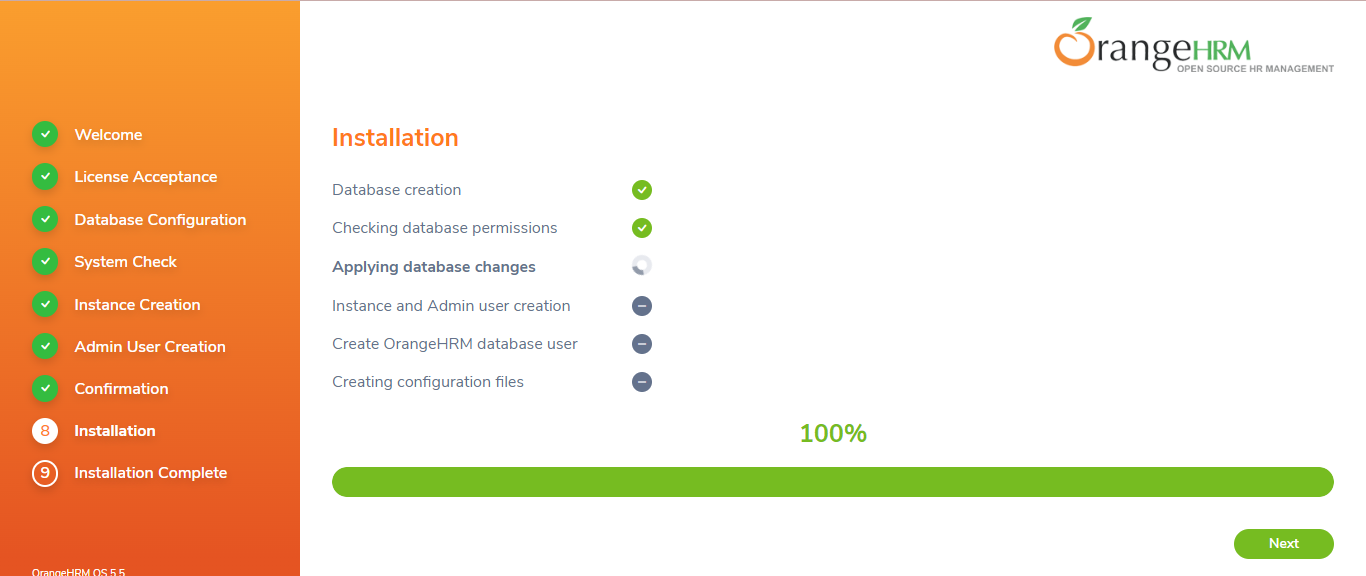This screenshot has height=576, width=1366.
Task: Click the pending icon beside Instance and Admin user creation
Action: pos(641,305)
